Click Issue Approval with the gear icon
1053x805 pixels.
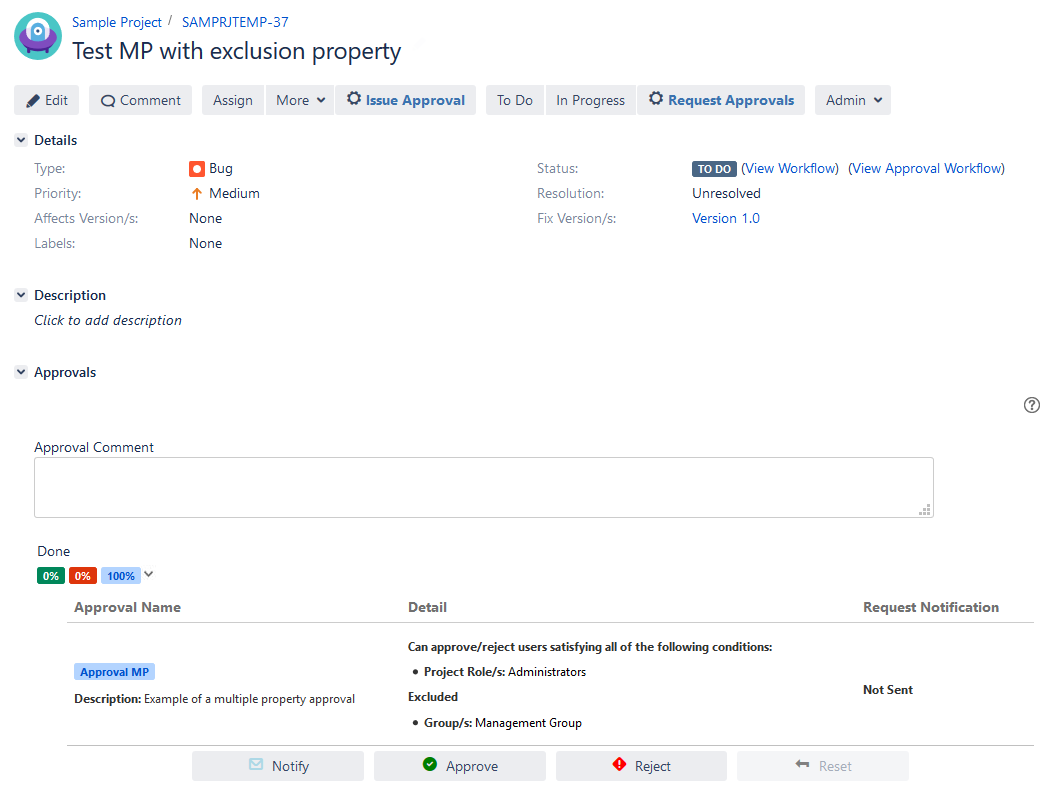click(405, 100)
